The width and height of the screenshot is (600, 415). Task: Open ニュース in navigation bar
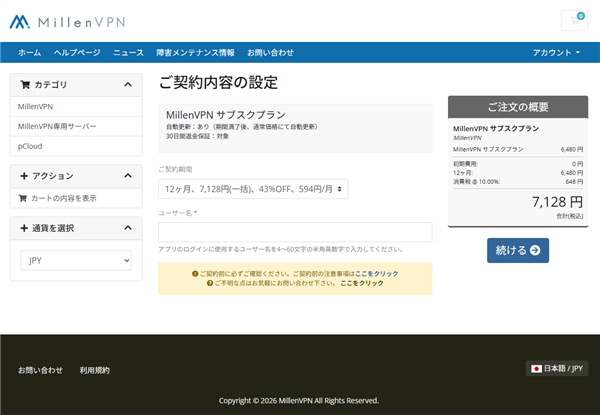coord(128,53)
